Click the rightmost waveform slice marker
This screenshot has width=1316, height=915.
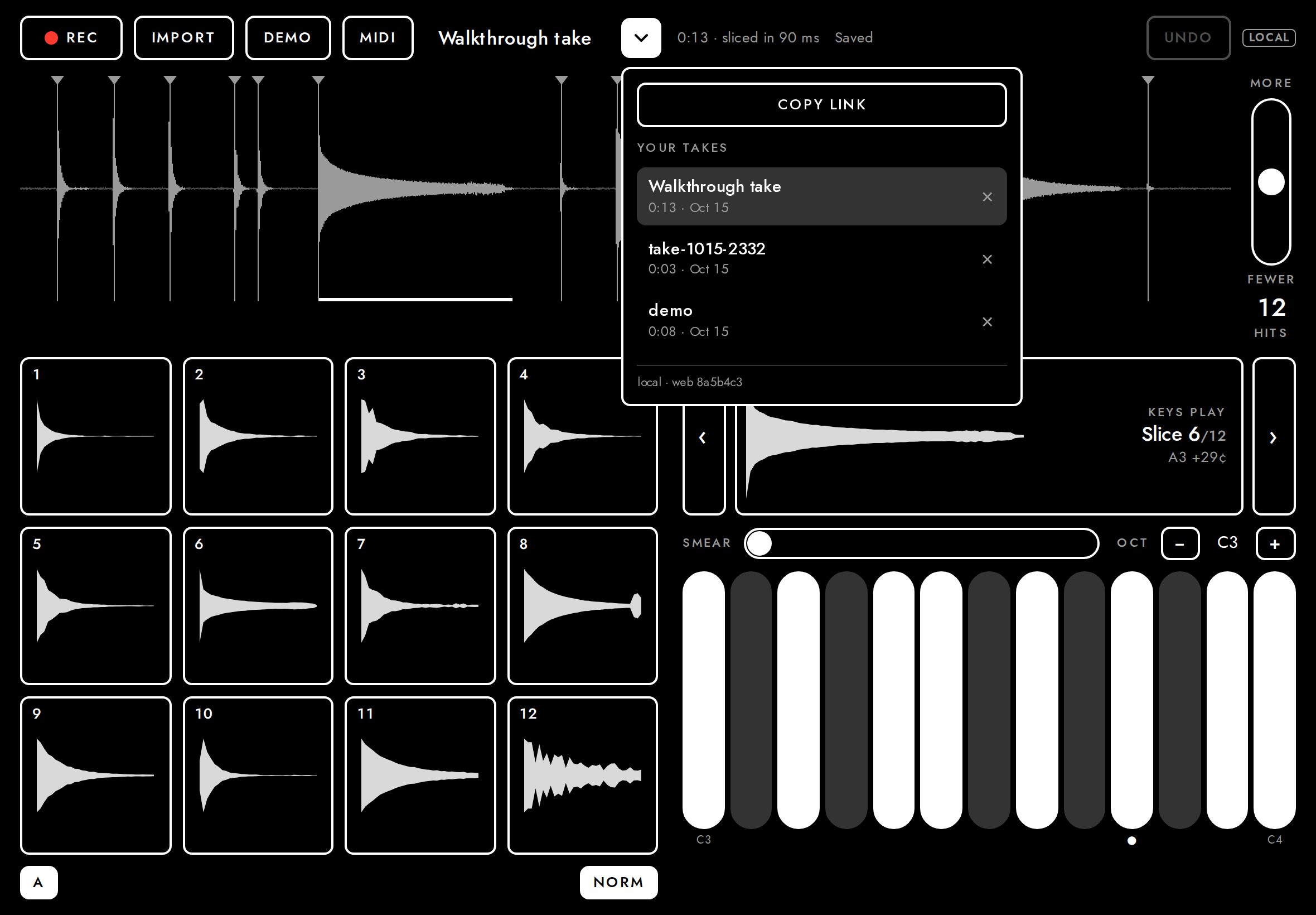[x=1148, y=80]
